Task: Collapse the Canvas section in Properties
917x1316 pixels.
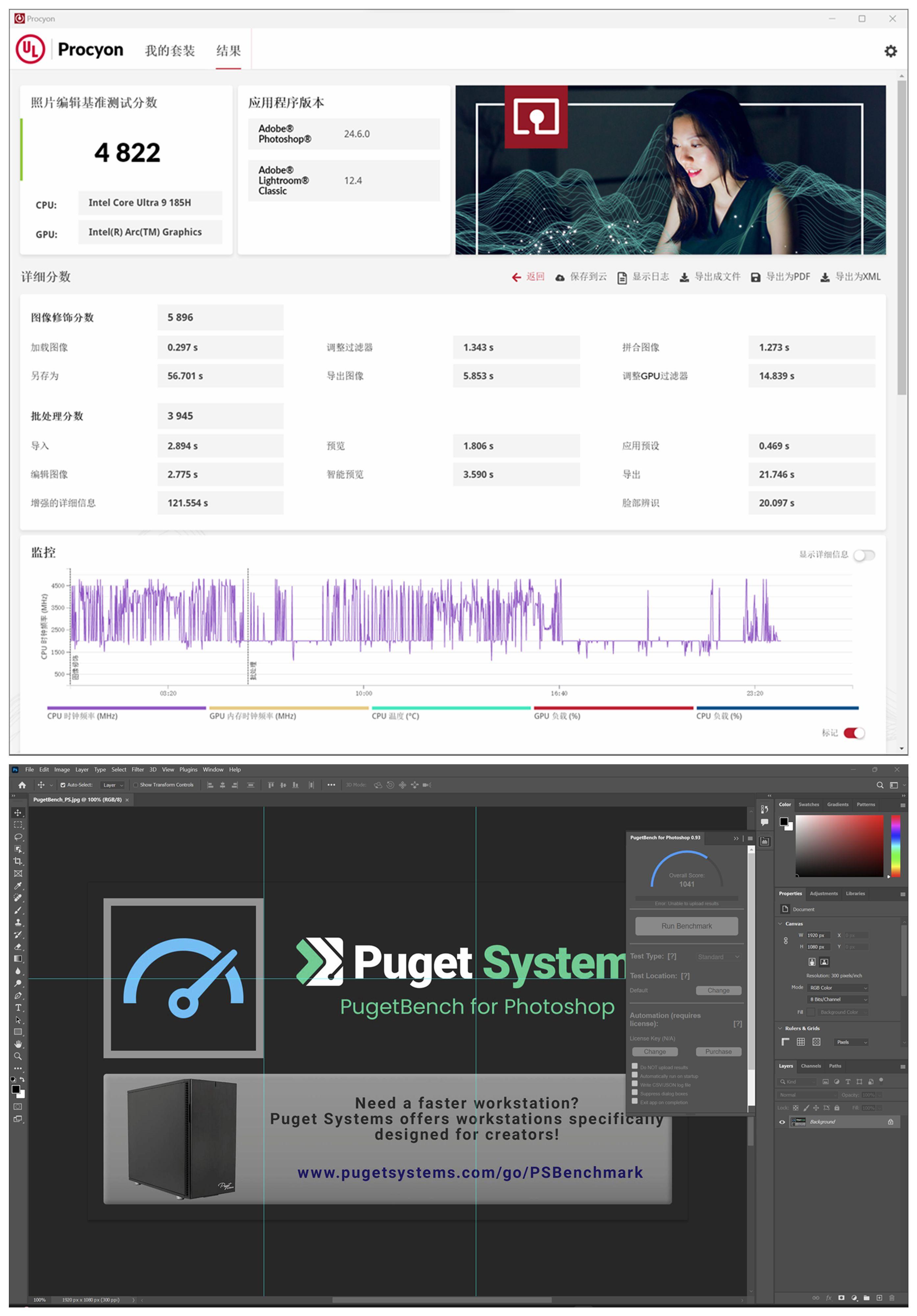Action: (x=780, y=924)
